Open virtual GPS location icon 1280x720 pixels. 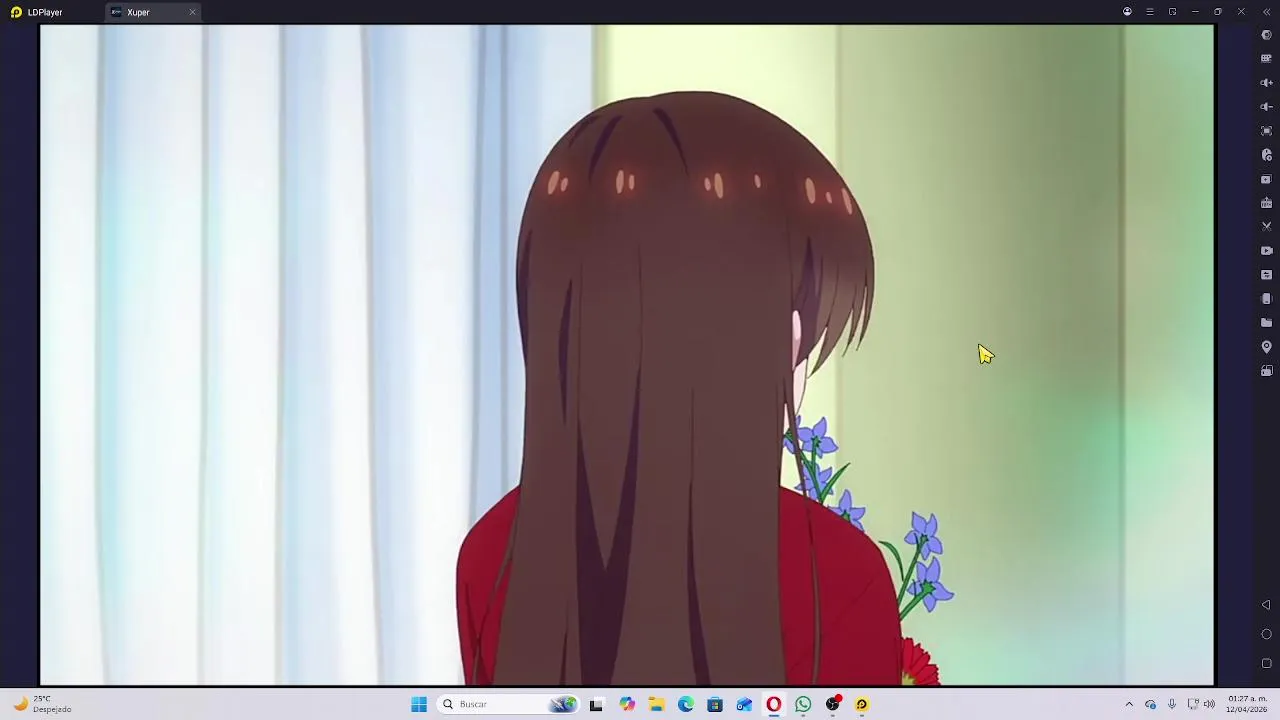(1266, 347)
